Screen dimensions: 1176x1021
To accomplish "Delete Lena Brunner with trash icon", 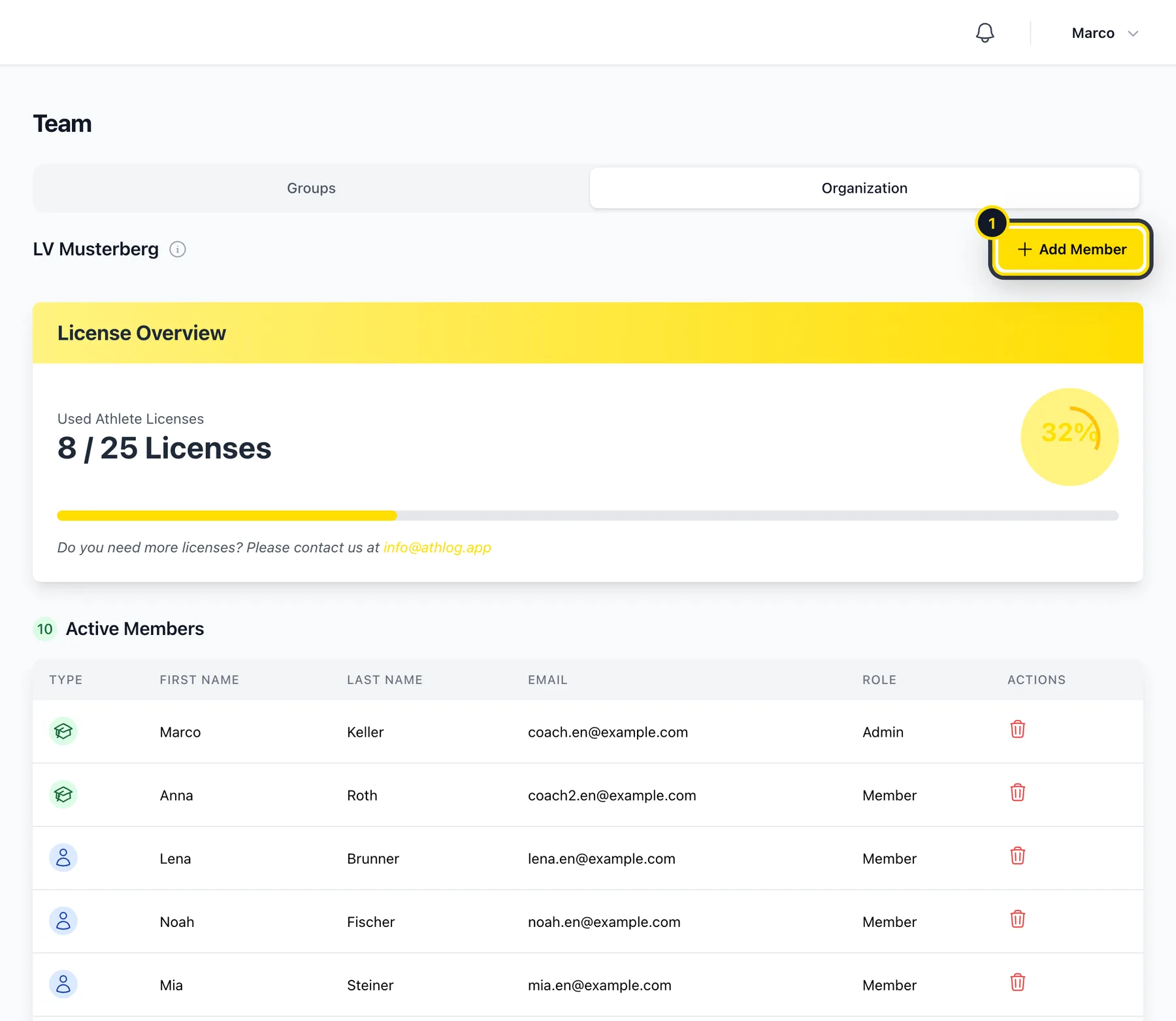I will (1017, 856).
